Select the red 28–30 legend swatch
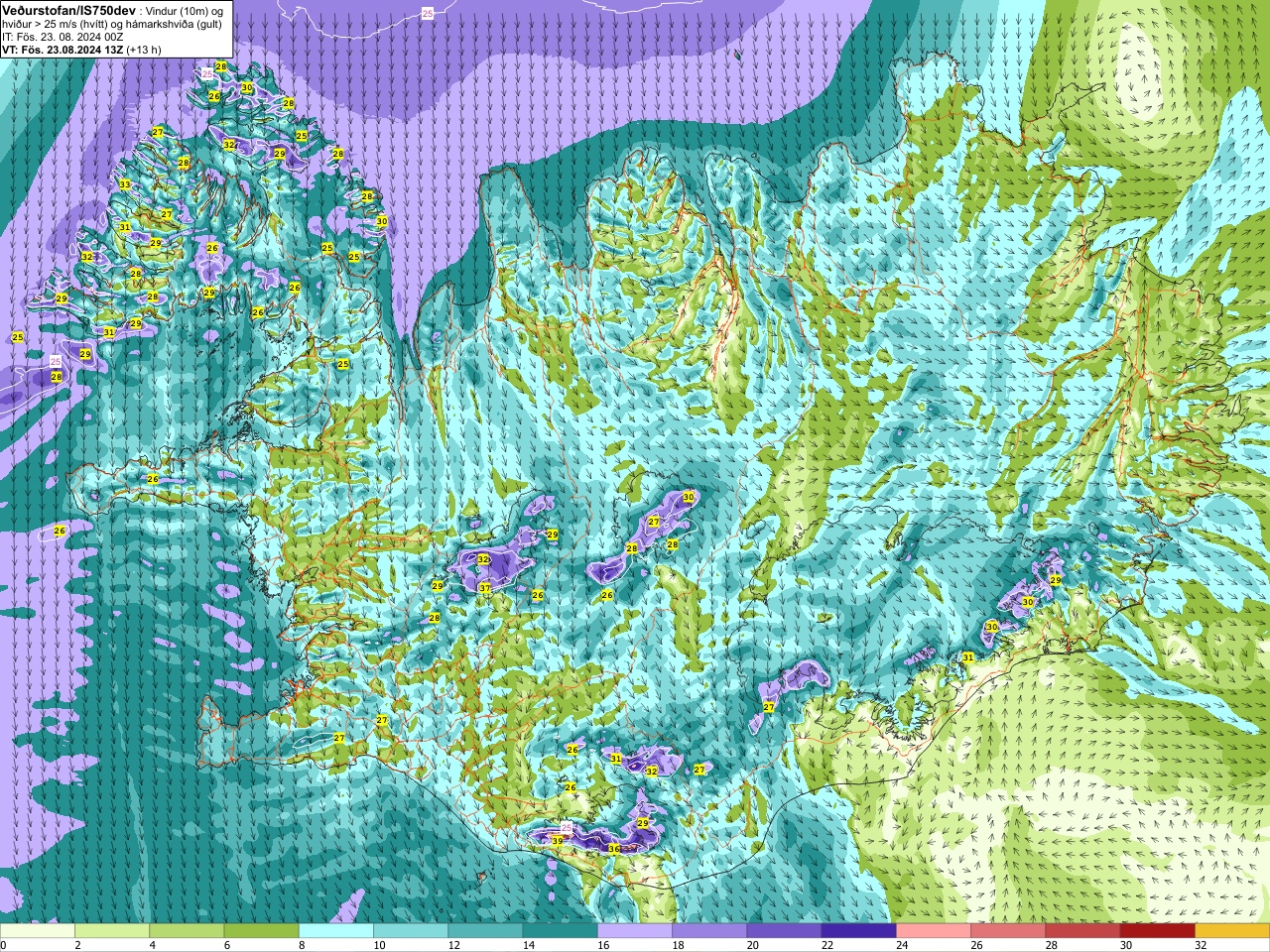Image resolution: width=1270 pixels, height=952 pixels. (1083, 931)
